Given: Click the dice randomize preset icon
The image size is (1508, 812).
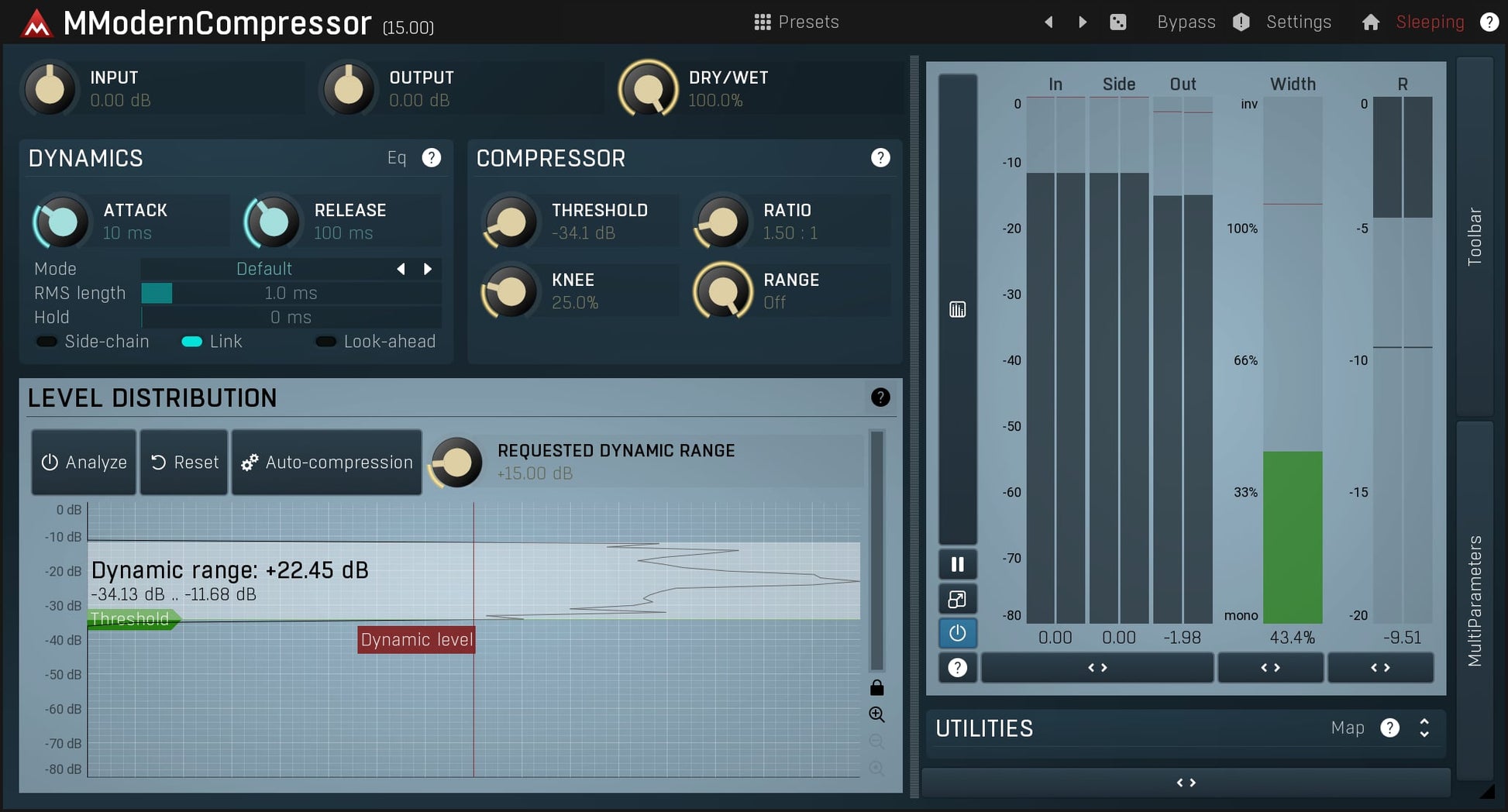Looking at the screenshot, I should point(1118,22).
